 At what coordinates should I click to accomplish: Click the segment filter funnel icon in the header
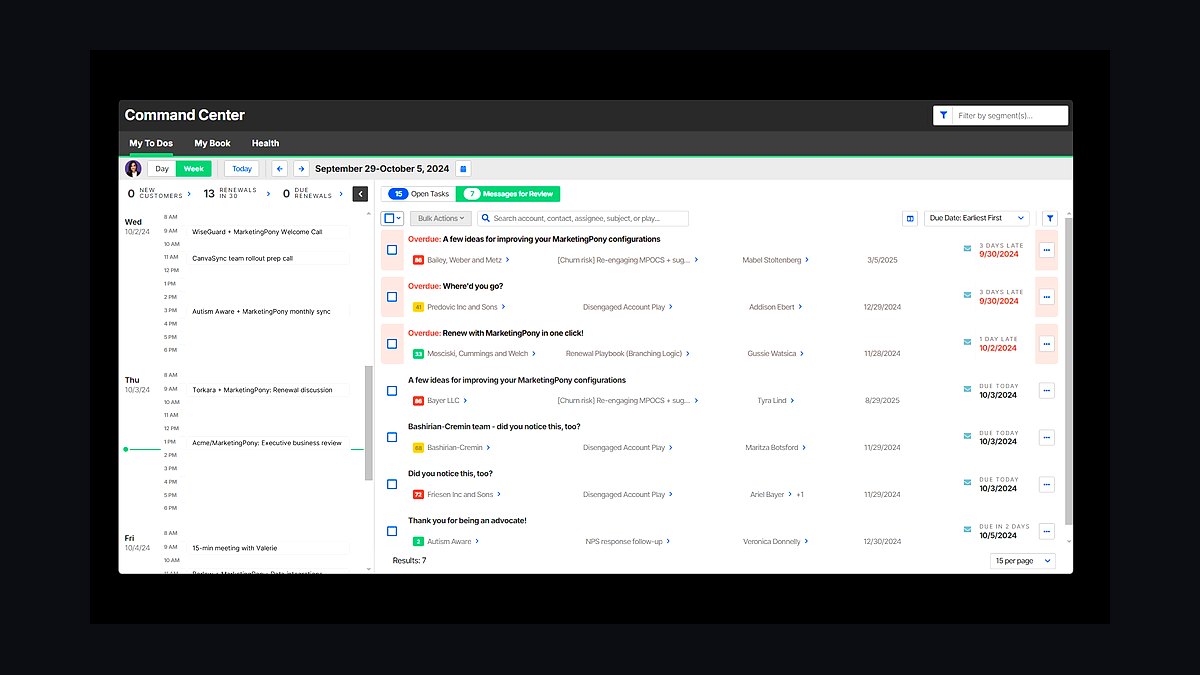point(943,116)
